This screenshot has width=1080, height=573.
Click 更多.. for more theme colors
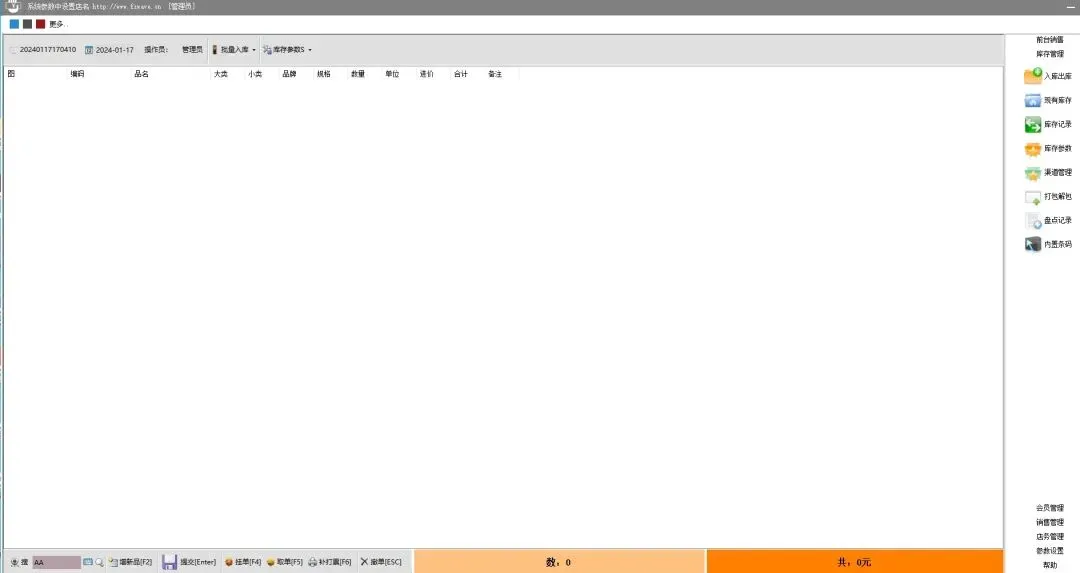[59, 24]
